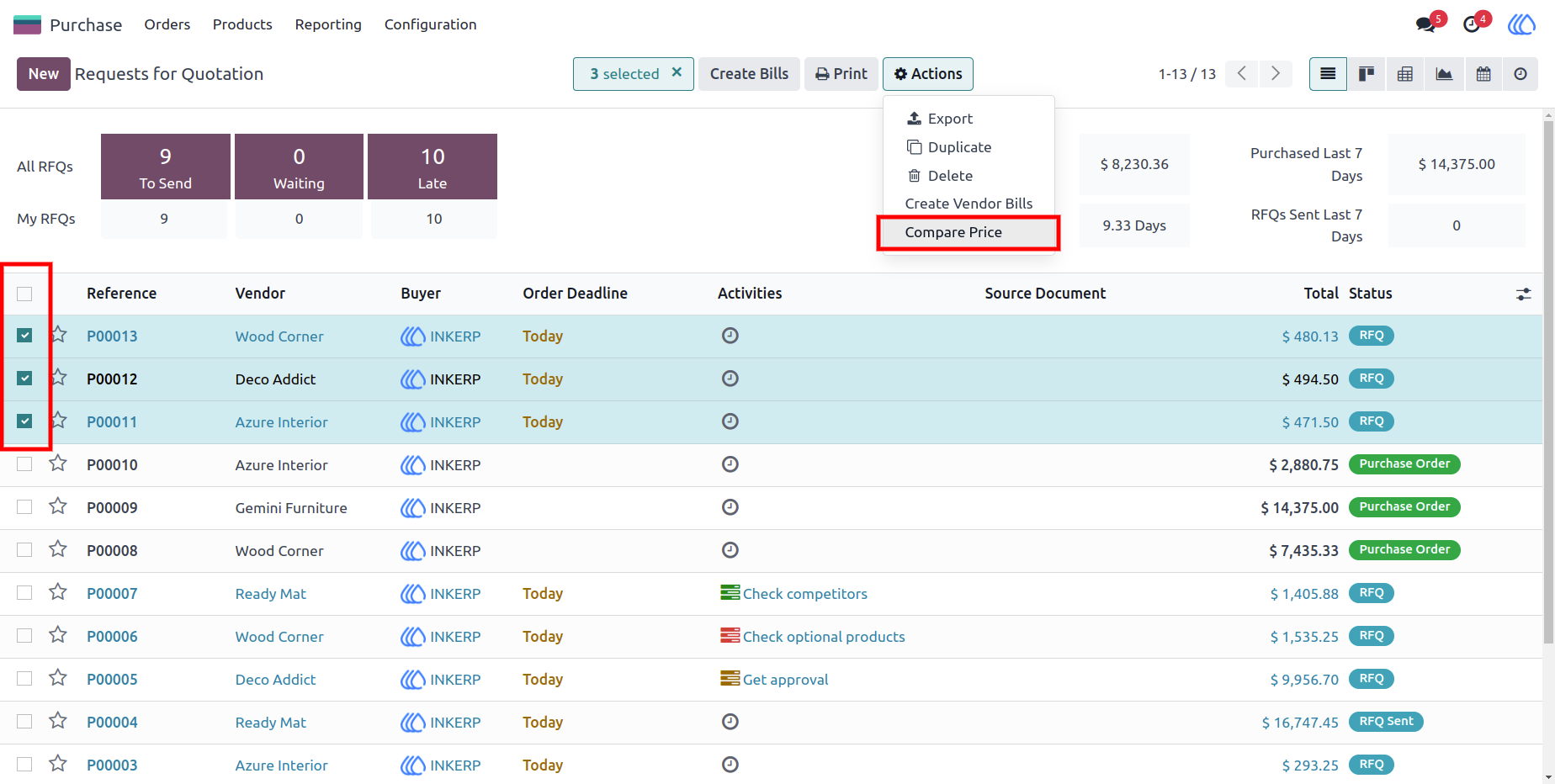Star the P00010 order as favorite
This screenshot has height=784, width=1555.
pos(58,464)
